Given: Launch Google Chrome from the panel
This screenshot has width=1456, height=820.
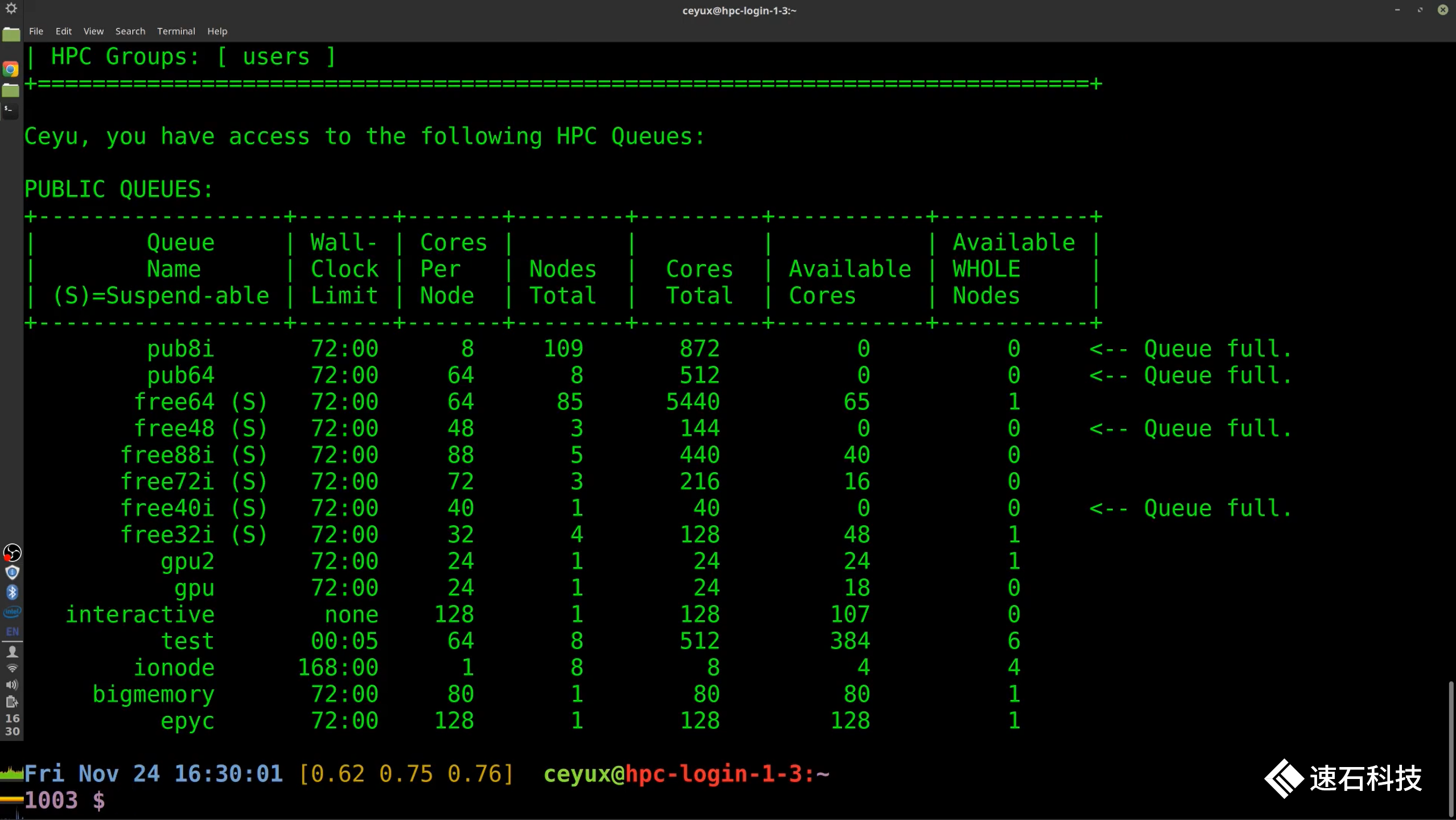Looking at the screenshot, I should click(x=11, y=69).
